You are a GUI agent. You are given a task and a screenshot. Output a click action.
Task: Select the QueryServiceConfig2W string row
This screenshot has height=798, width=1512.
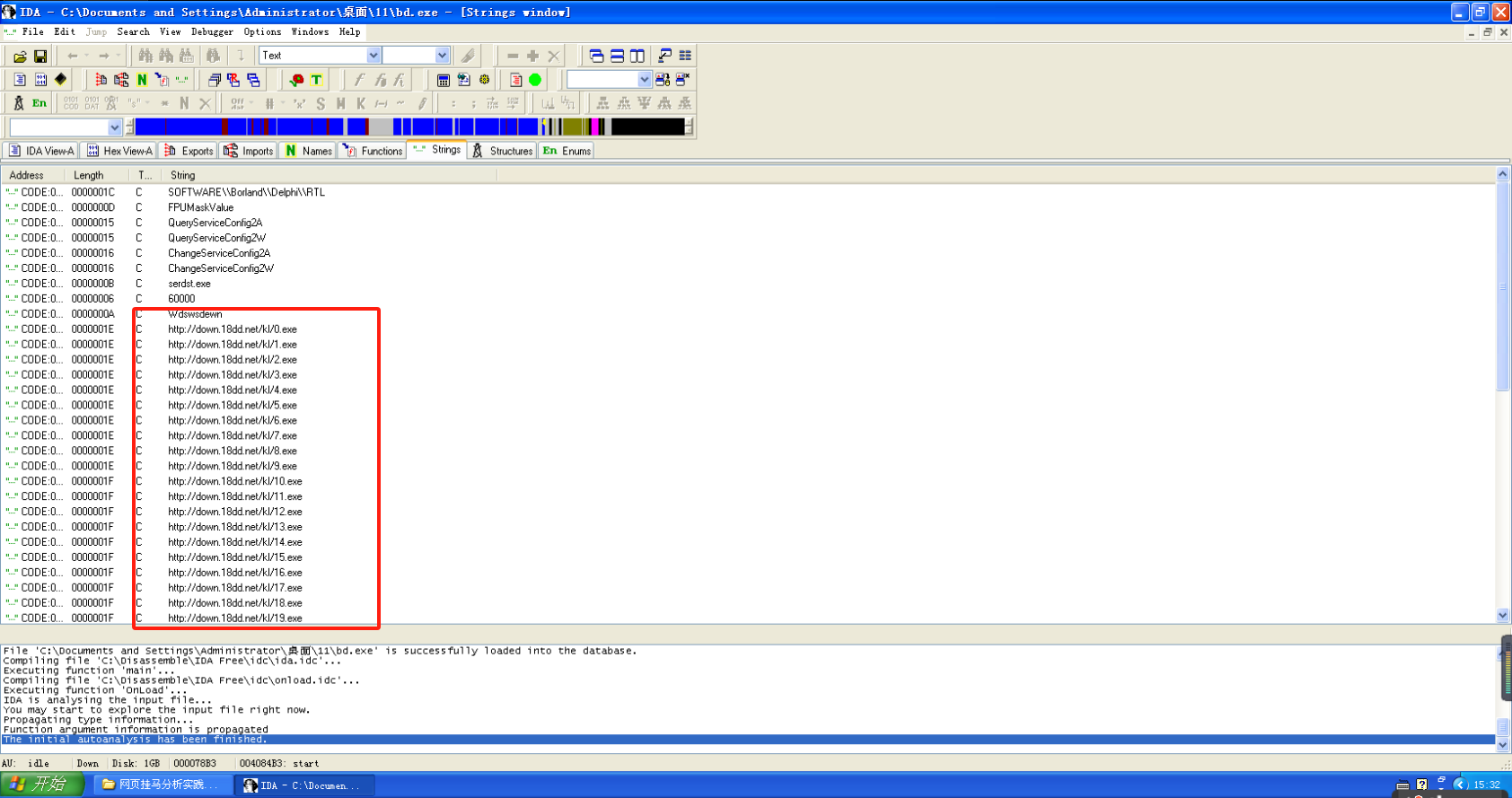click(747, 238)
